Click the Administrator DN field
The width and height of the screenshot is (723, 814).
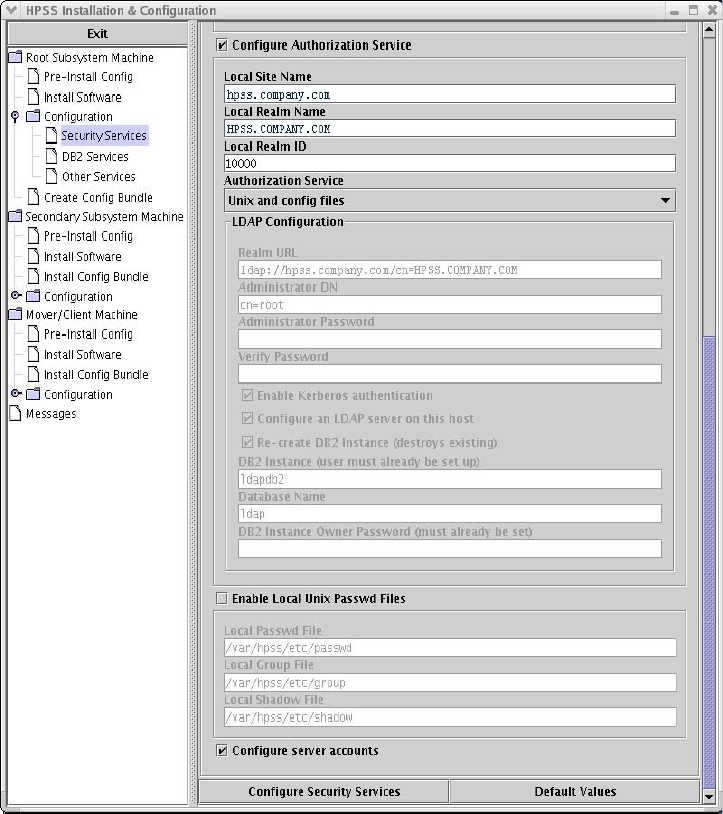[x=449, y=304]
